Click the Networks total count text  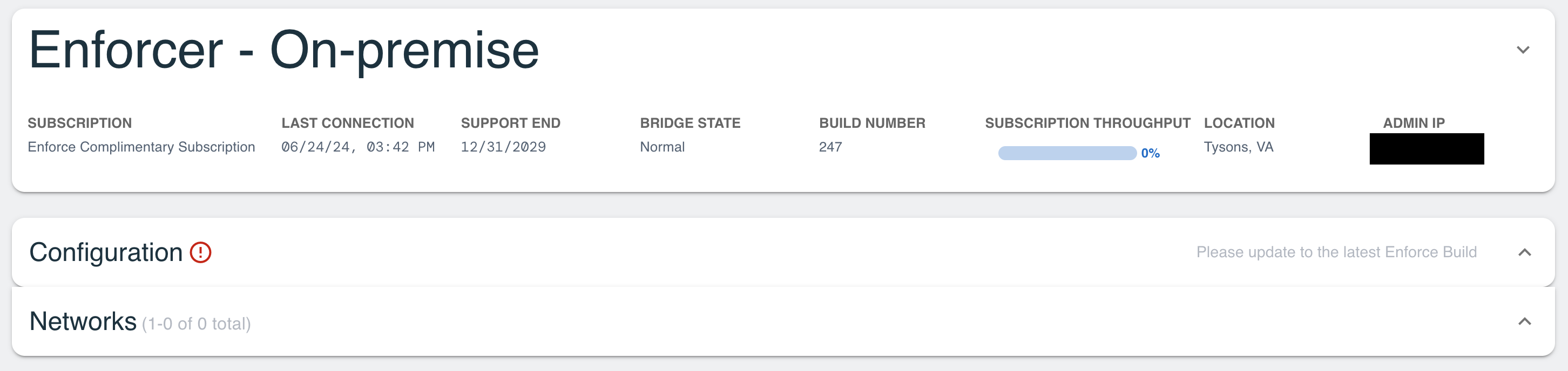(196, 324)
